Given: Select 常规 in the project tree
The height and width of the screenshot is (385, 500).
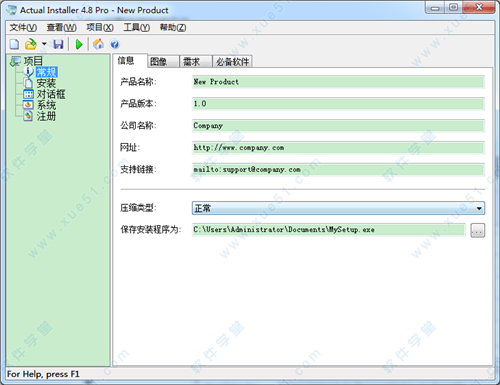Looking at the screenshot, I should [46, 72].
